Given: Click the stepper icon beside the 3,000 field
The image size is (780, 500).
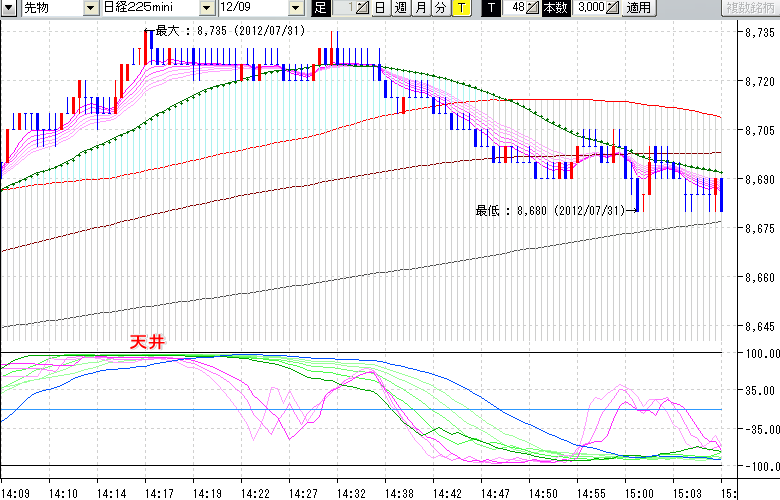Looking at the screenshot, I should point(613,7).
